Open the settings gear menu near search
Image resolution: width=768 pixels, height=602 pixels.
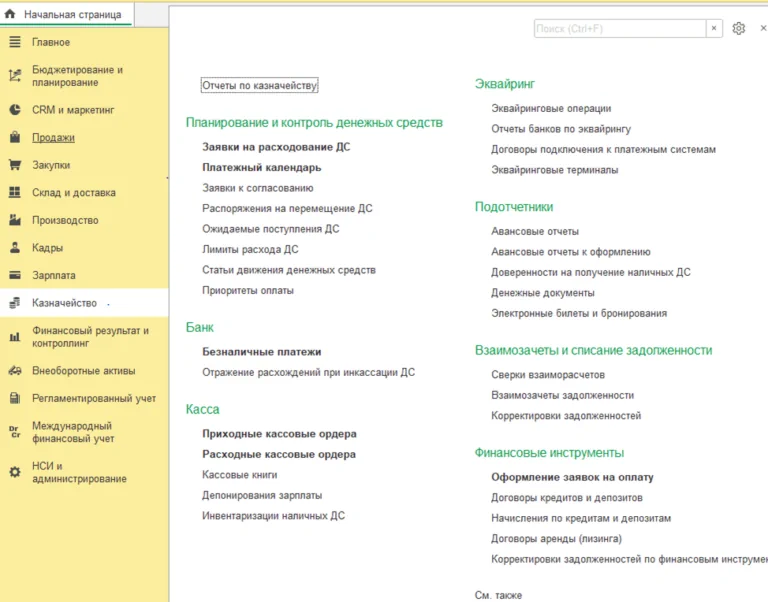[x=739, y=29]
